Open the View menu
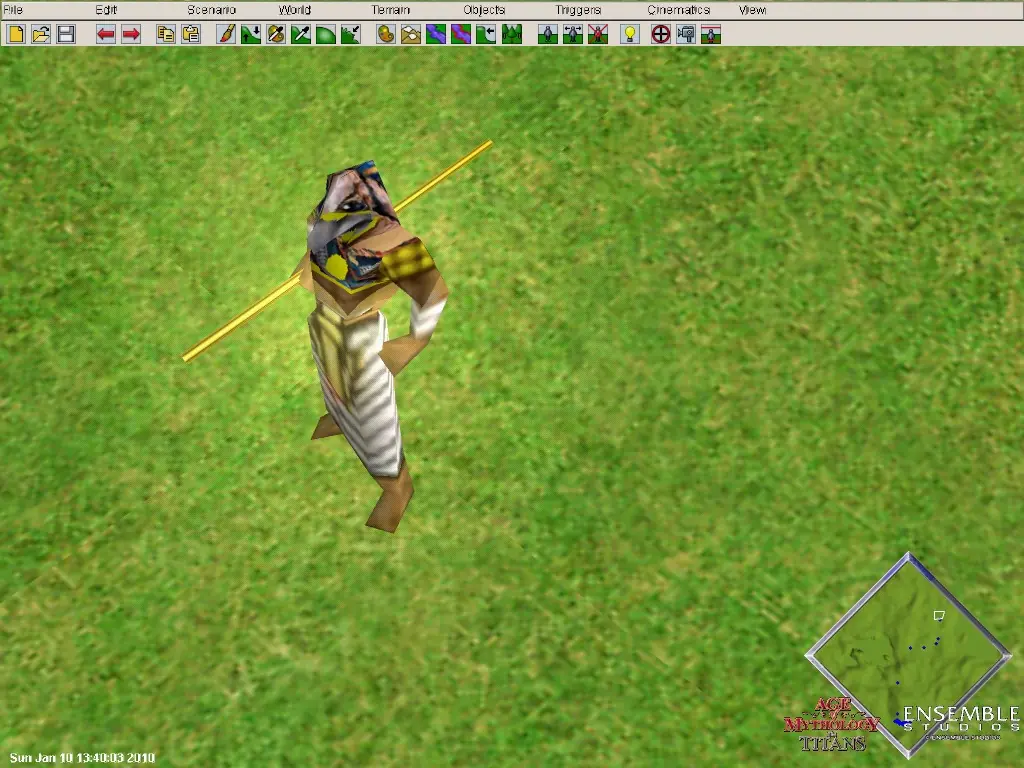The height and width of the screenshot is (768, 1024). click(752, 10)
